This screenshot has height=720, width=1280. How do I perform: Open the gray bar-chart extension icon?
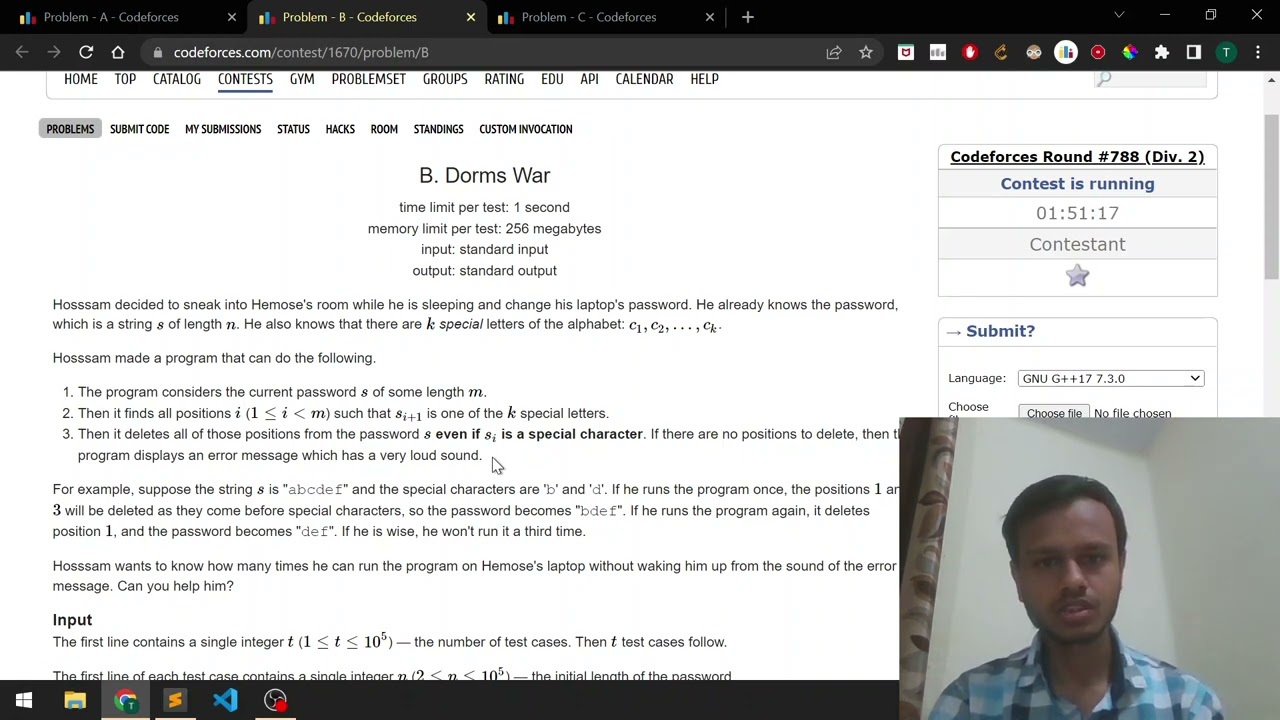938,52
